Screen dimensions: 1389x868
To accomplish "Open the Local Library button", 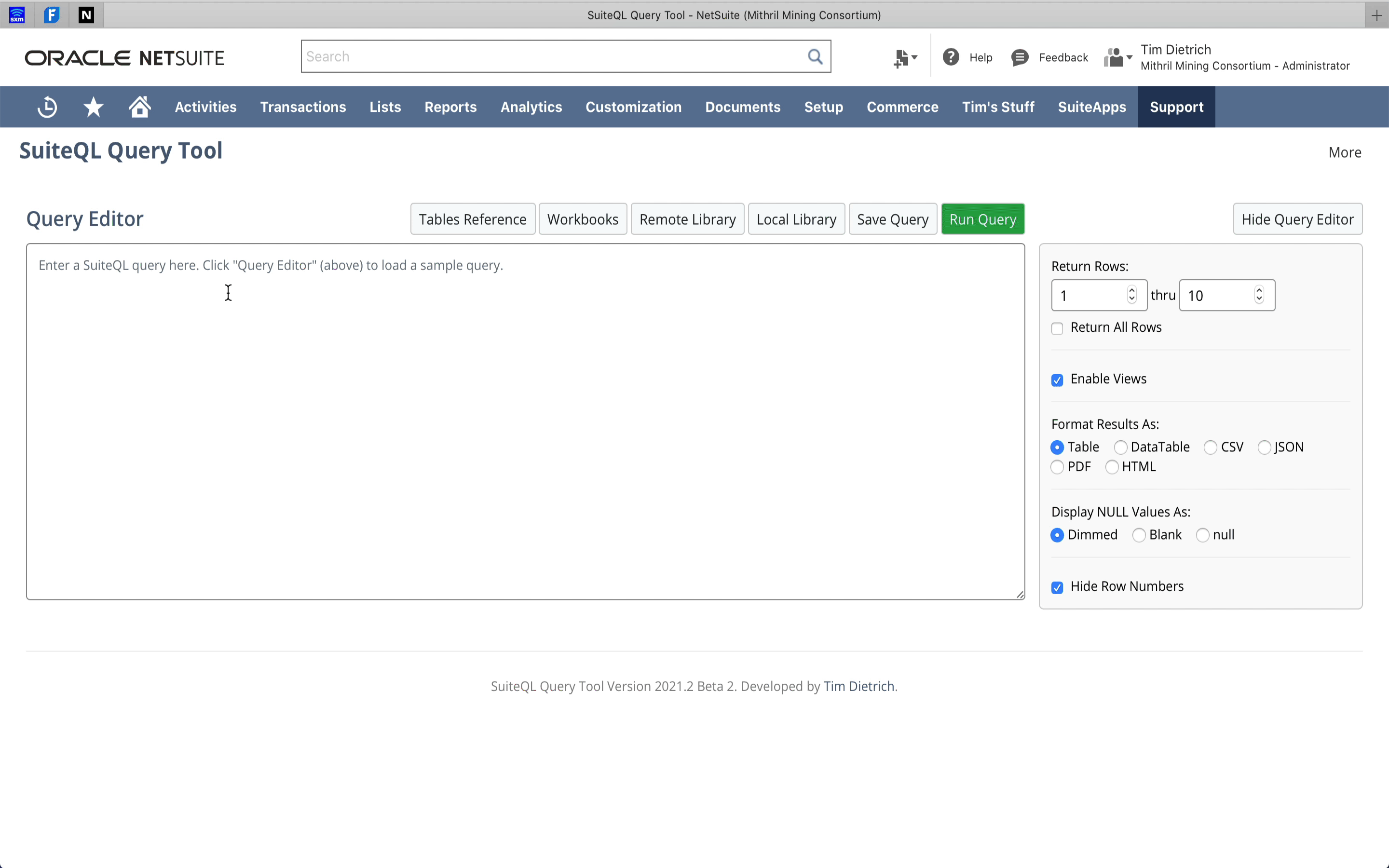I will pos(796,219).
